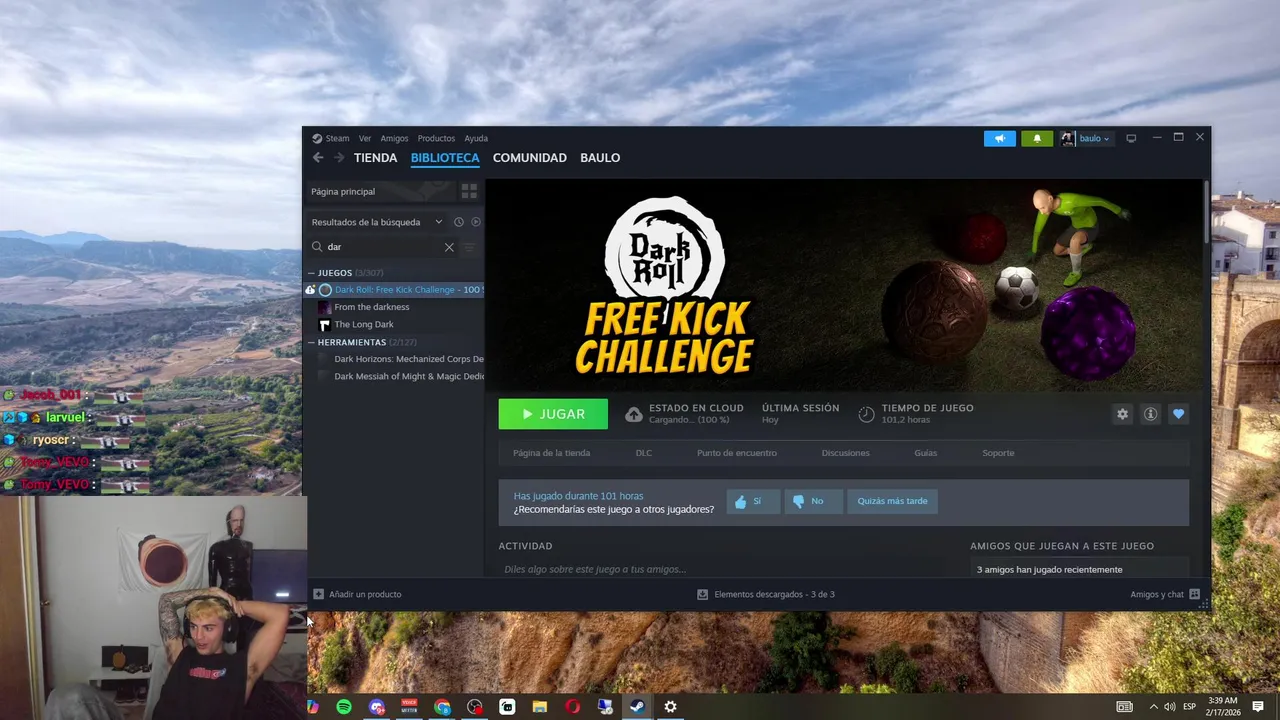Open the Guías link
This screenshot has width=1280, height=720.
pyautogui.click(x=926, y=453)
